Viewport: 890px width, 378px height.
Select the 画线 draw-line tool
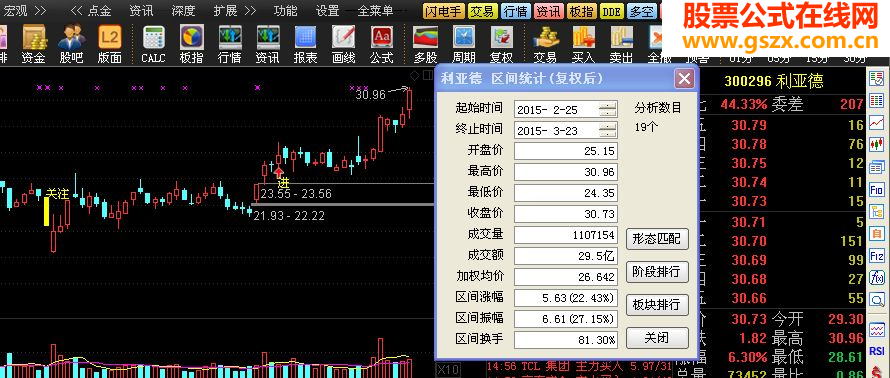[343, 44]
